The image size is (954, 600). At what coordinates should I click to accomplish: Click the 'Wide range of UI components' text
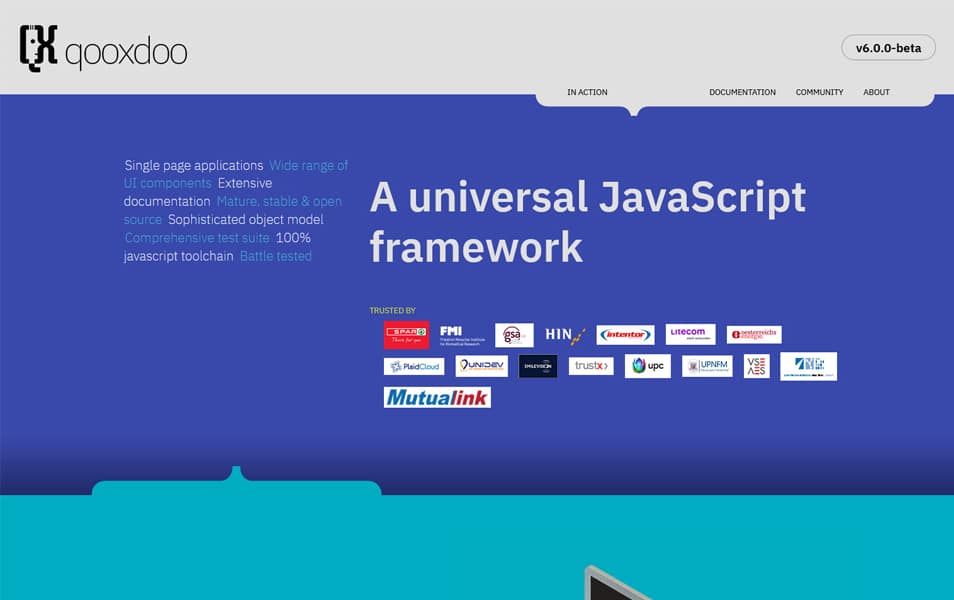236,174
